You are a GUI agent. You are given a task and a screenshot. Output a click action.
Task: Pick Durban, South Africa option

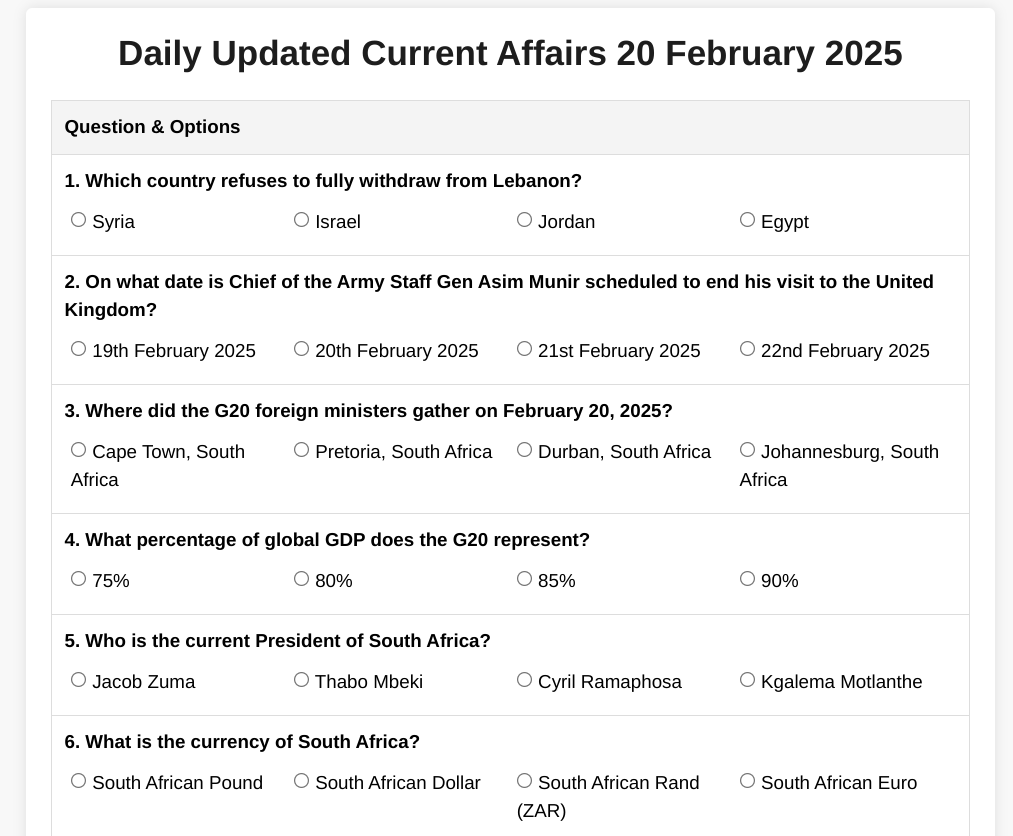coord(525,450)
